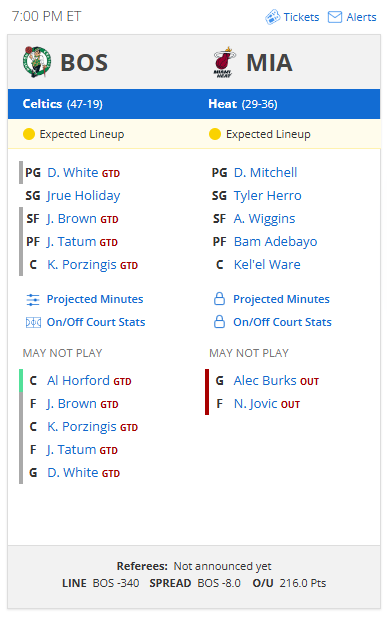Select Bam Adebayo in Heat lineup
This screenshot has height=618, width=387.
pyautogui.click(x=275, y=242)
